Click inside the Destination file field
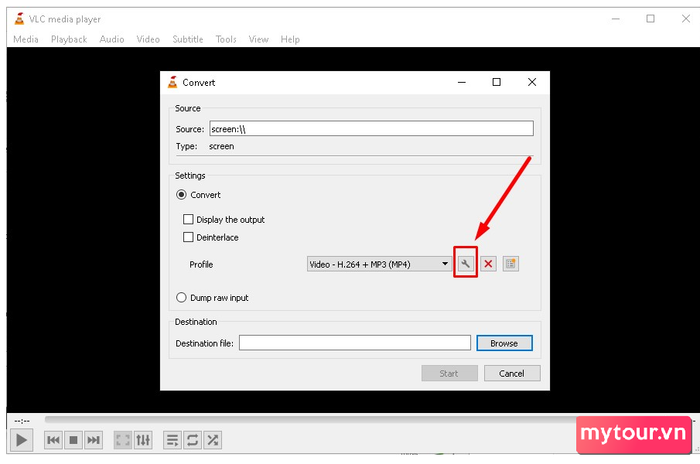This screenshot has width=700, height=464. point(354,343)
